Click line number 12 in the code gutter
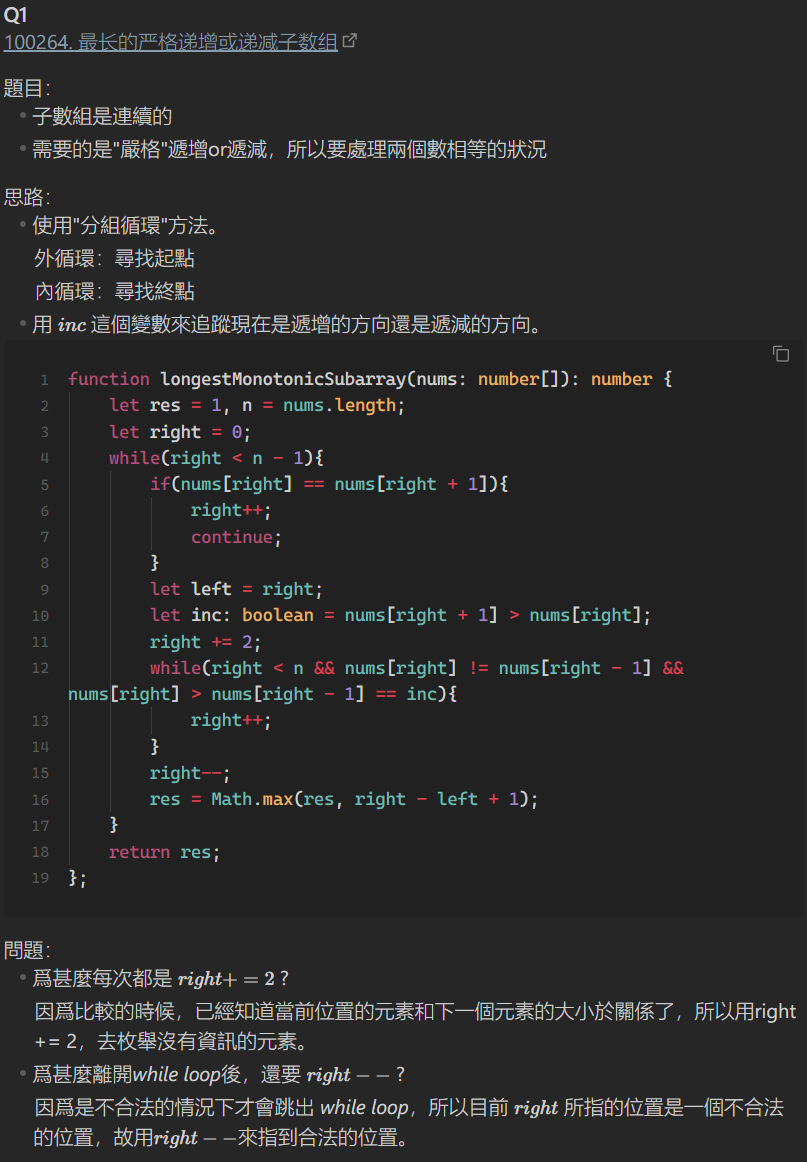The image size is (807, 1162). click(40, 668)
